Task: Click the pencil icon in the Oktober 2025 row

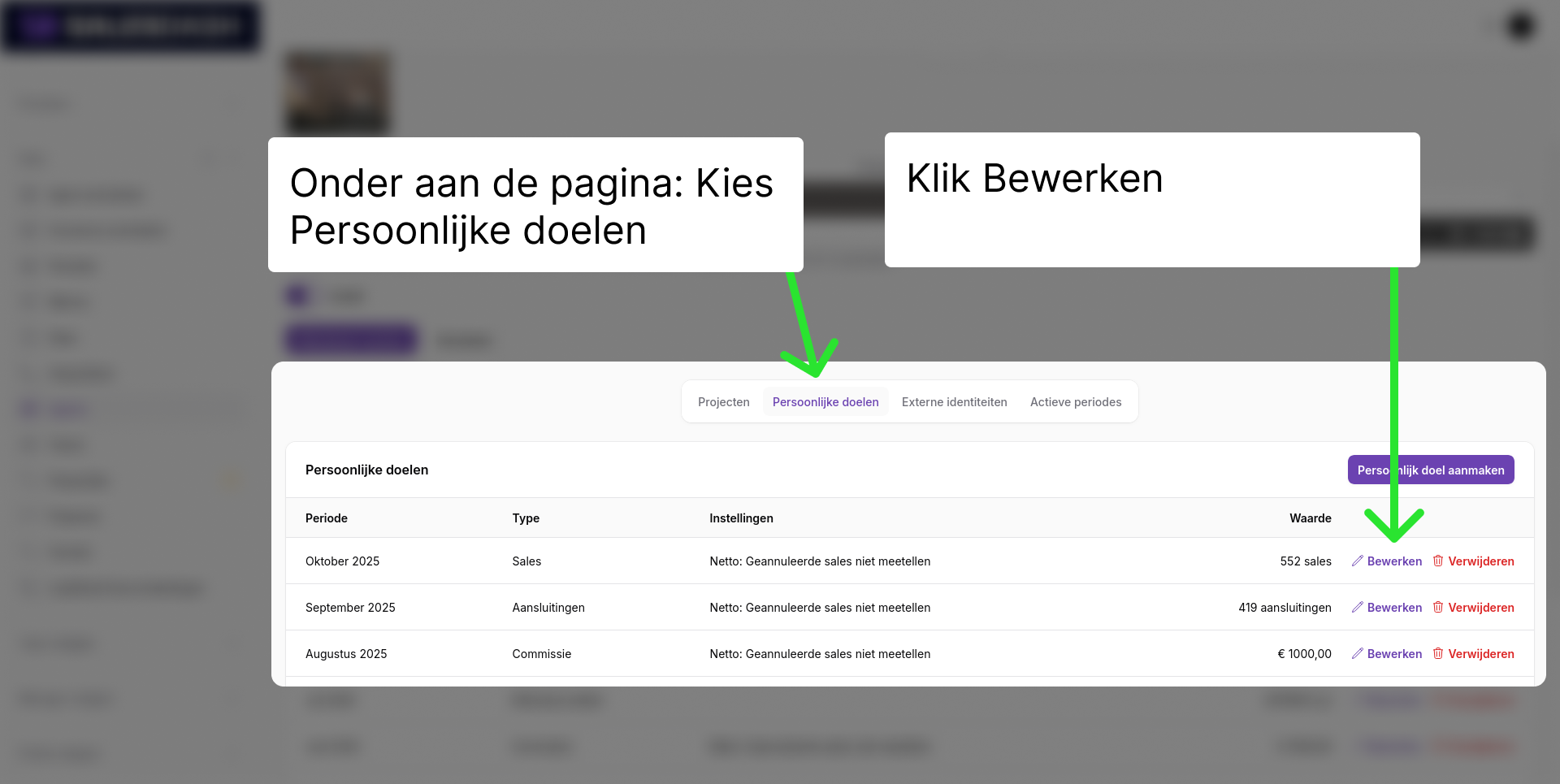Action: tap(1357, 561)
